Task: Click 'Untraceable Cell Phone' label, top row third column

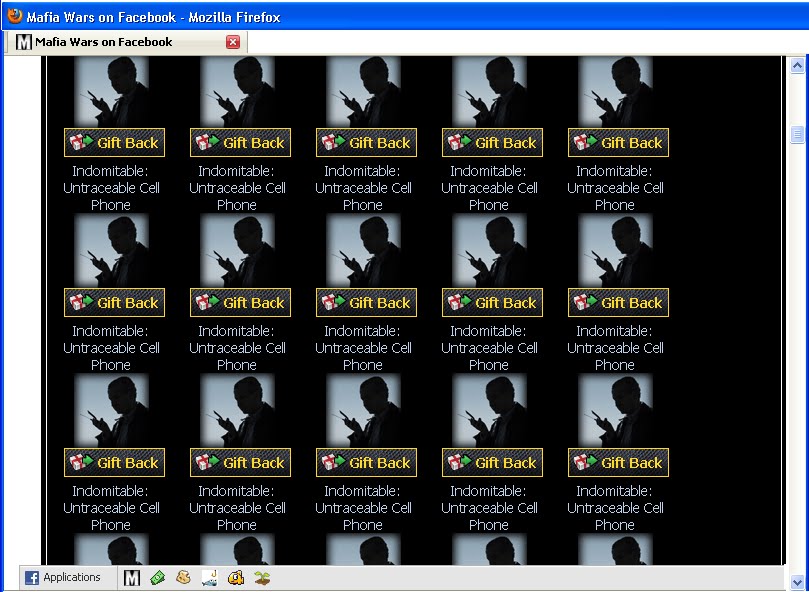Action: (x=363, y=196)
